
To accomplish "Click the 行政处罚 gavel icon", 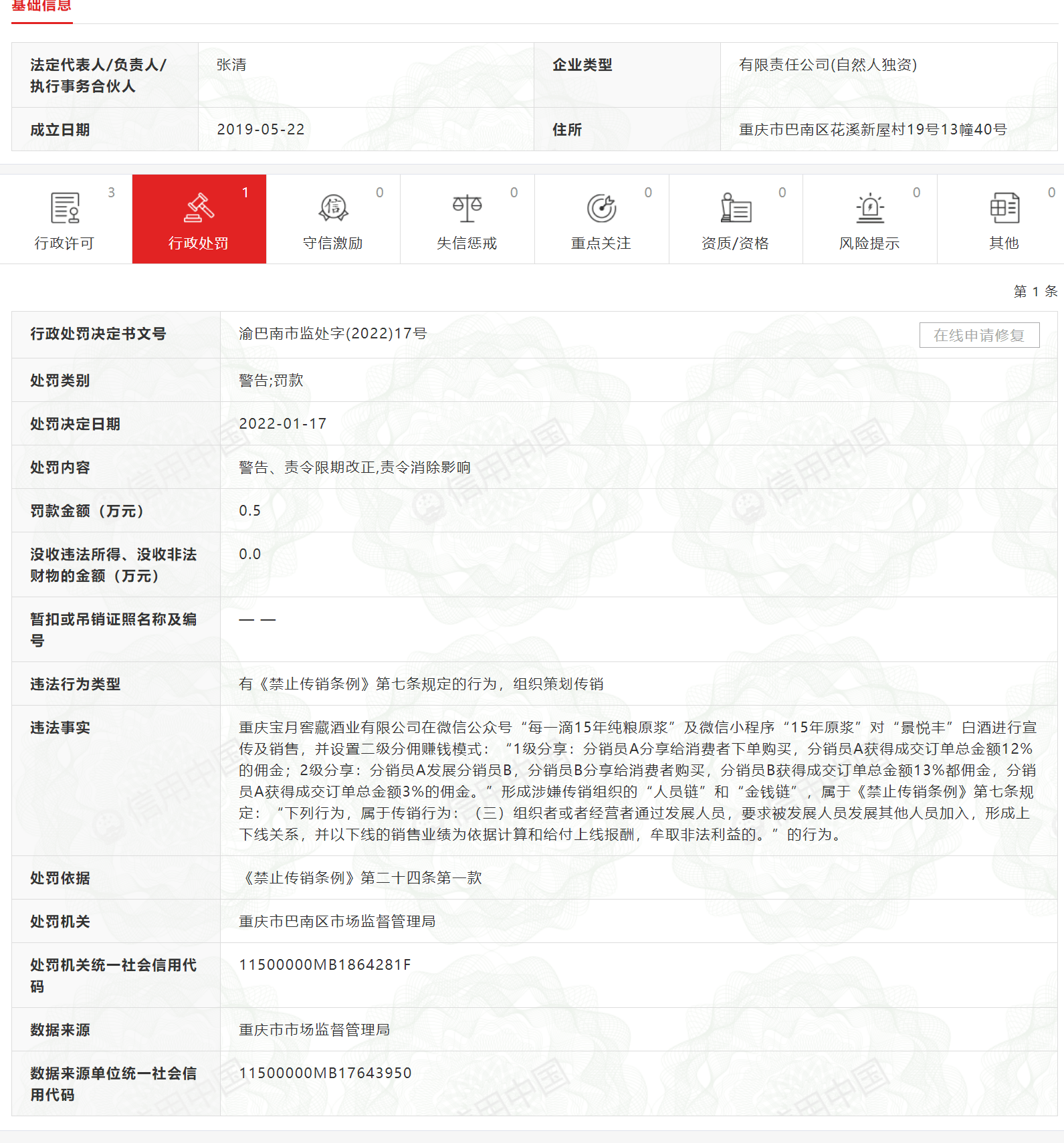I will (x=199, y=208).
